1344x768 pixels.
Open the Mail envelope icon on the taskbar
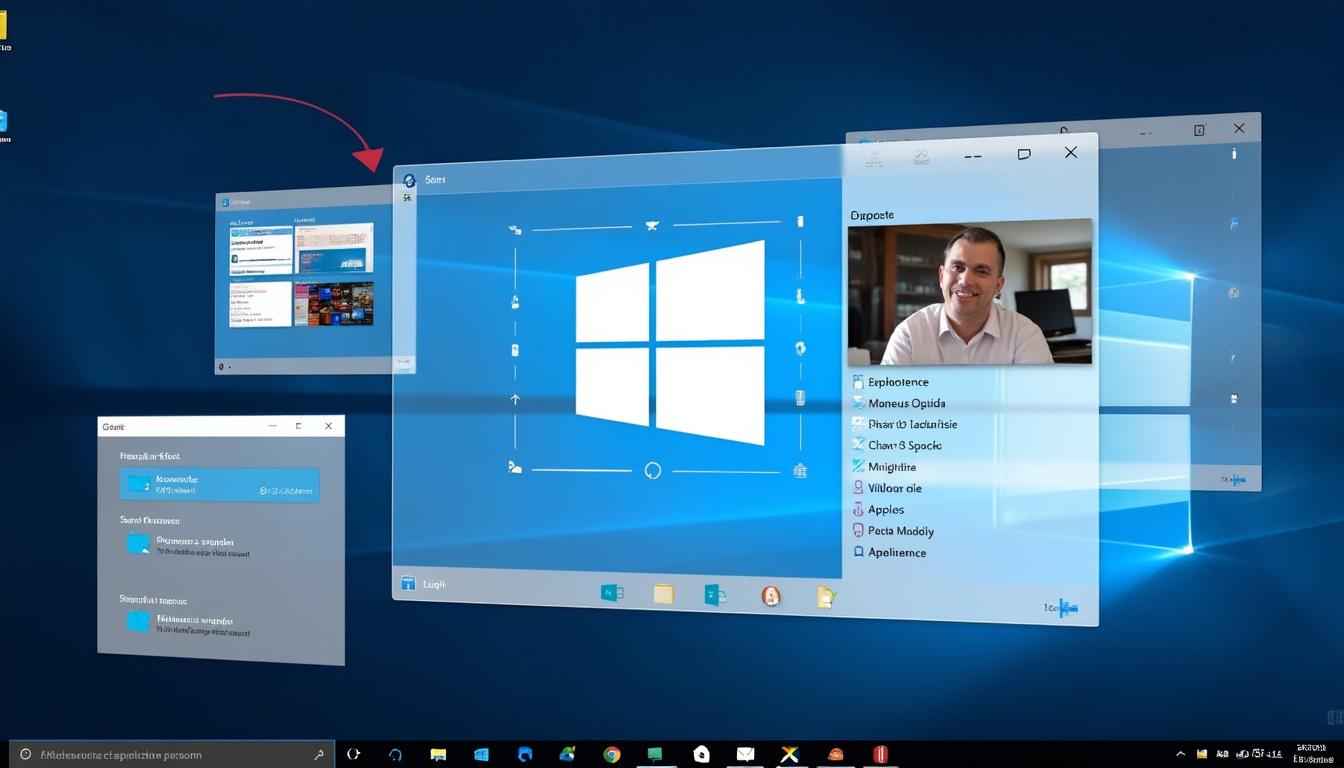[745, 755]
